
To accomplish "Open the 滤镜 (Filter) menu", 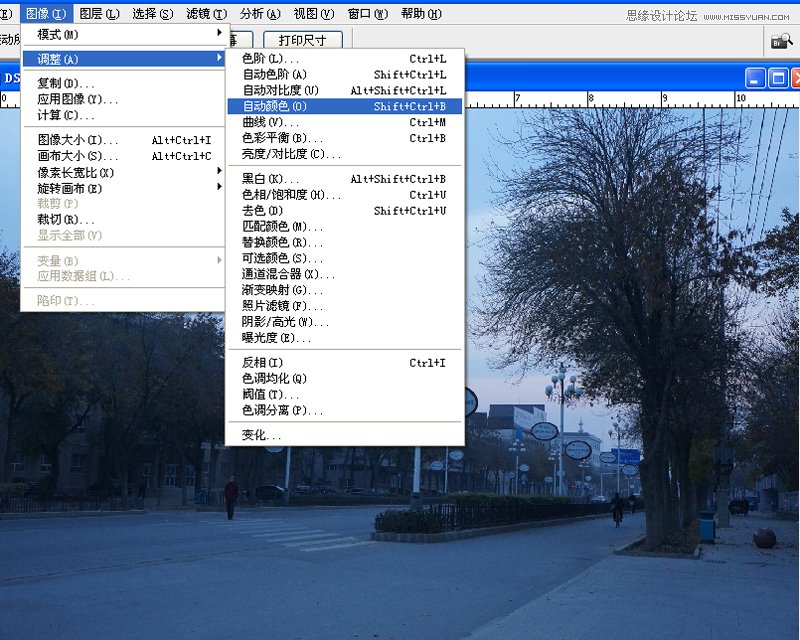I will click(x=206, y=14).
